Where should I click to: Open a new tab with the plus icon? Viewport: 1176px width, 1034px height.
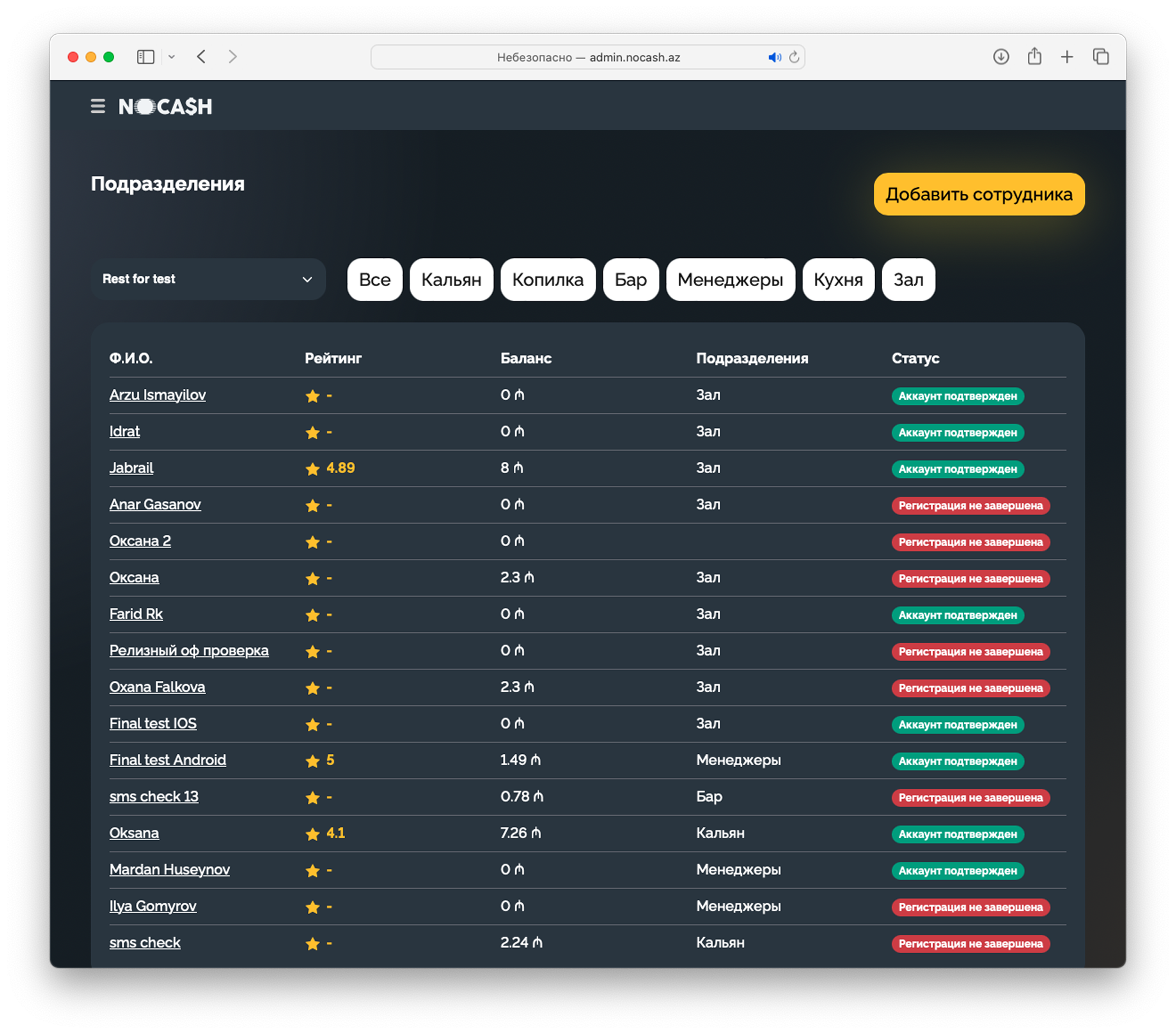1067,57
